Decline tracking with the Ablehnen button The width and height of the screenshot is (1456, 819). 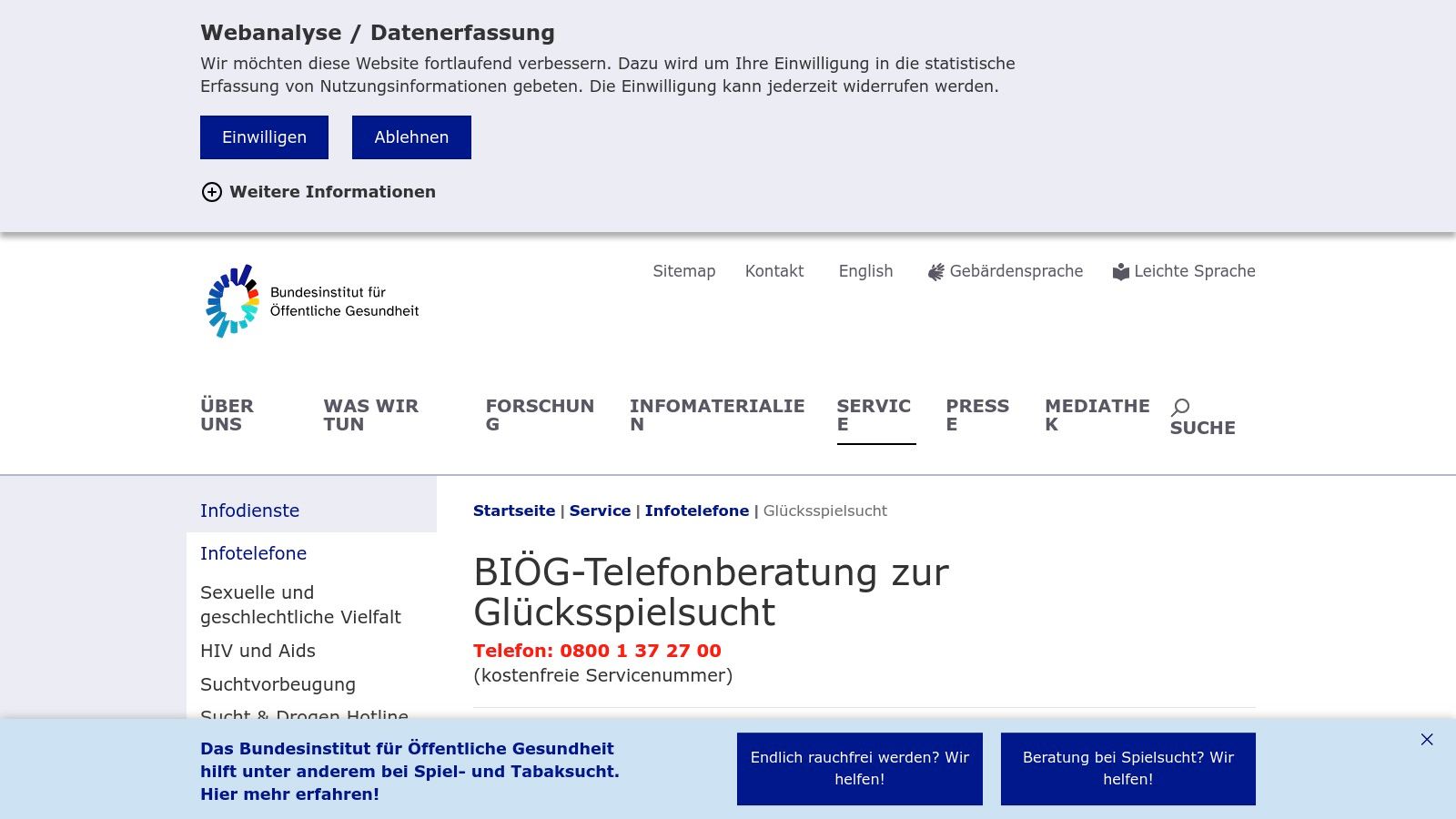(411, 136)
